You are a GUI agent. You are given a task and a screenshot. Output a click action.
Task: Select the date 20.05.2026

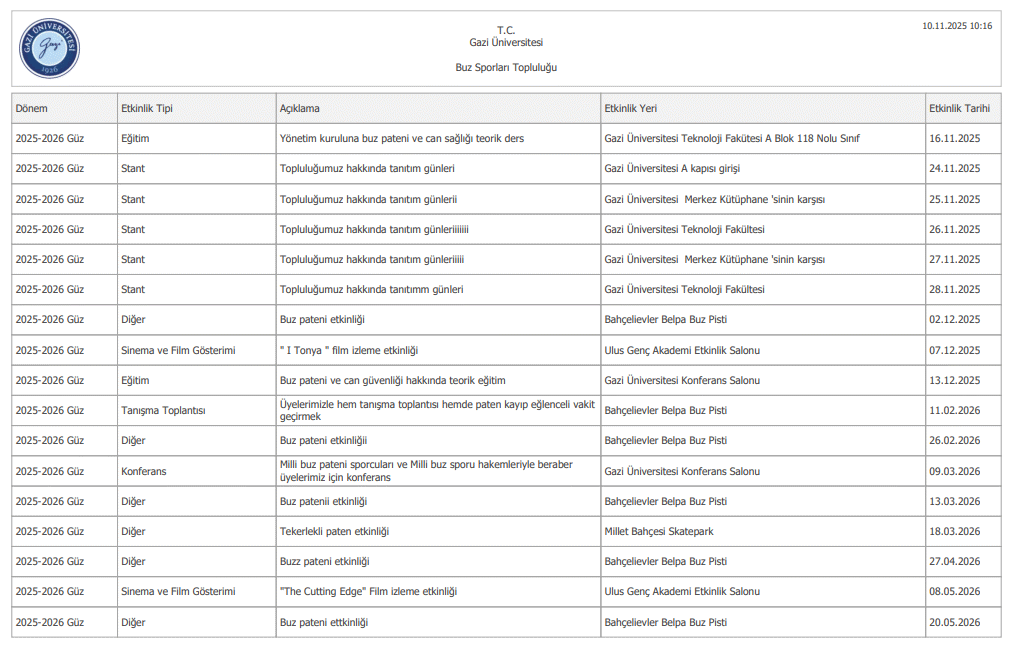(x=954, y=623)
